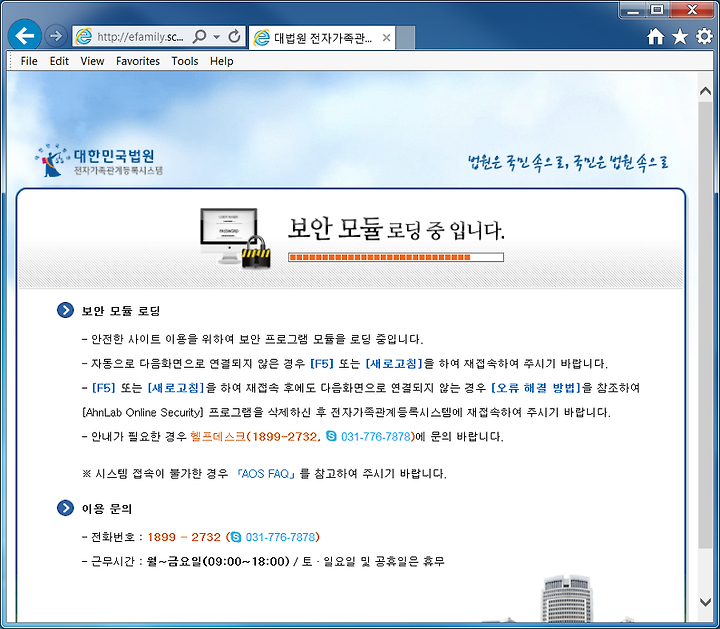Open the Favorites menu
This screenshot has height=629, width=720.
point(138,61)
